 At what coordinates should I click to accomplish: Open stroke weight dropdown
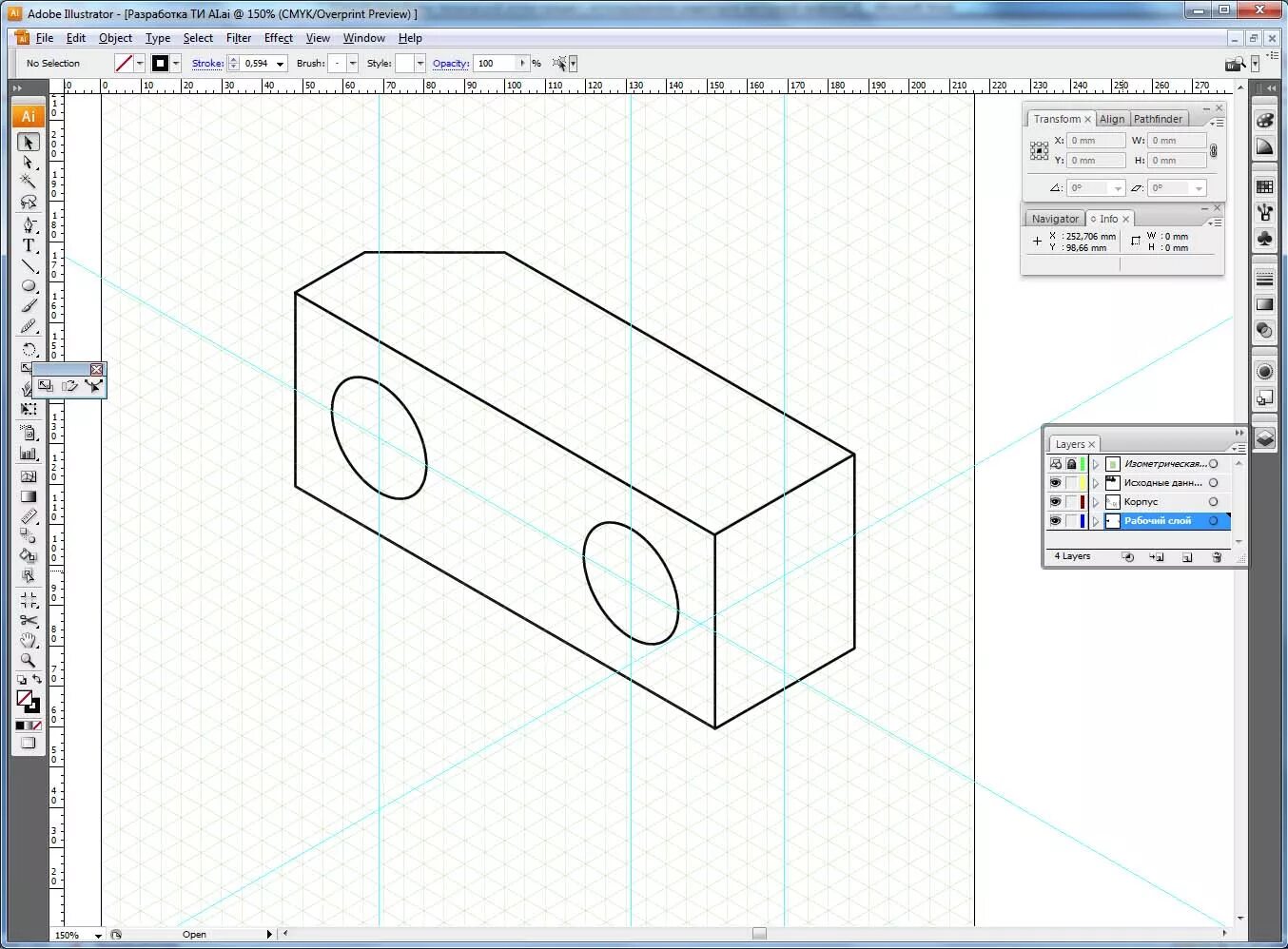[280, 64]
